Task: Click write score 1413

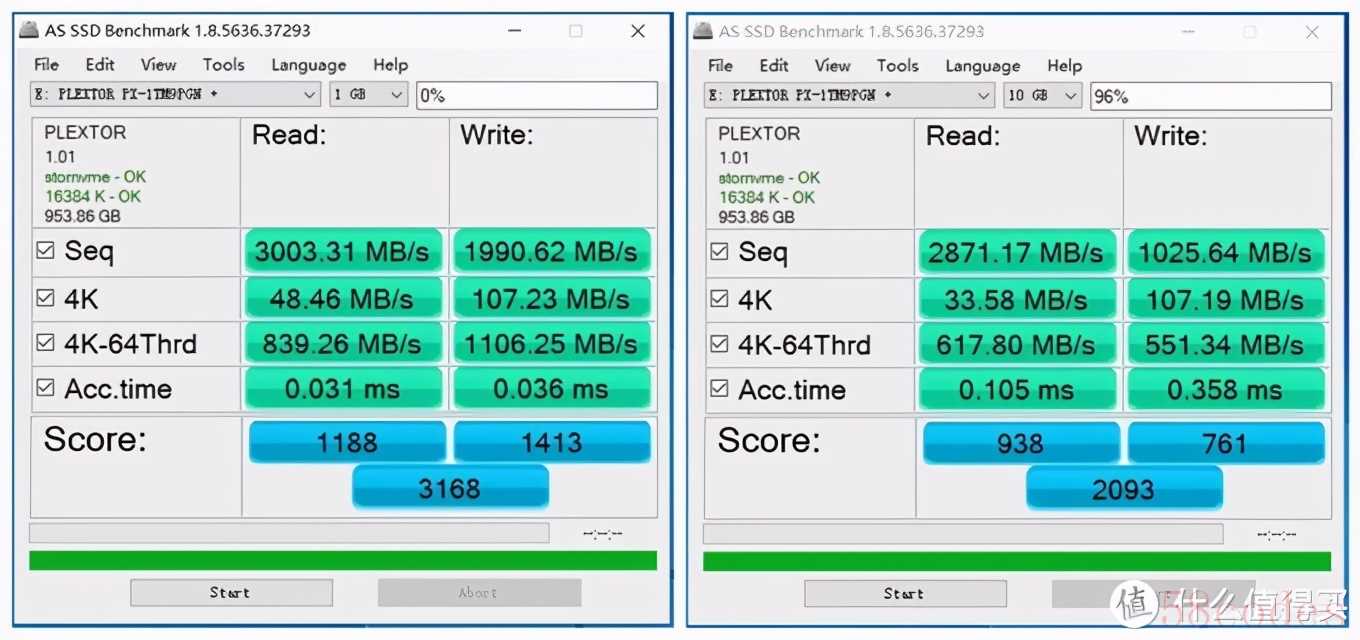Action: pos(552,442)
